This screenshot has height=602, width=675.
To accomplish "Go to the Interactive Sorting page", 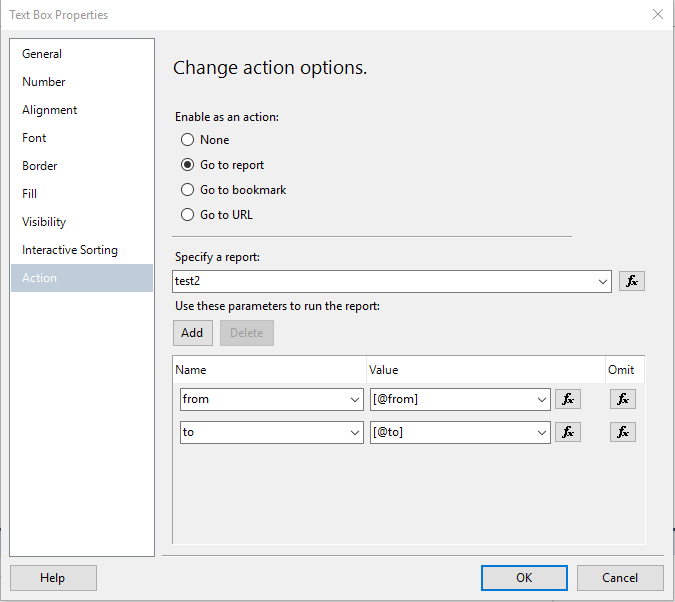I will coord(70,250).
